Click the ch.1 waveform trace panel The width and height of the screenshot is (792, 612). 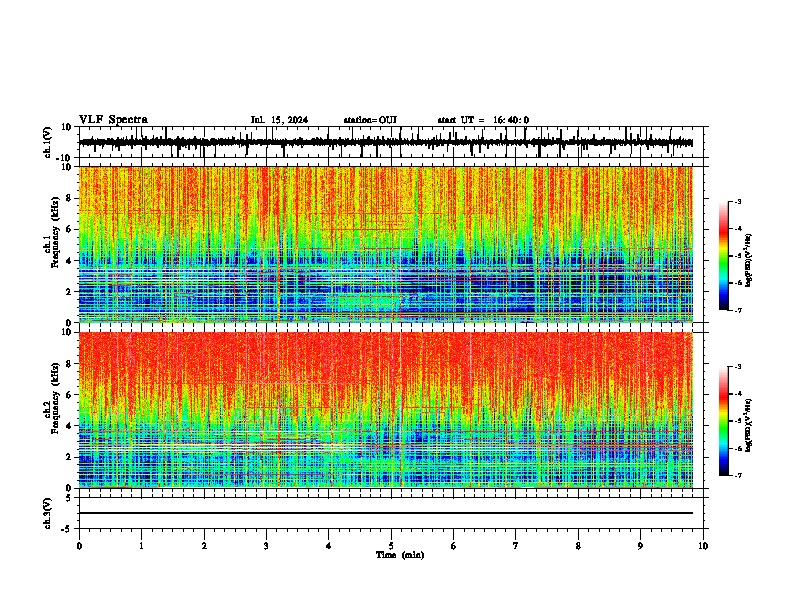click(393, 142)
